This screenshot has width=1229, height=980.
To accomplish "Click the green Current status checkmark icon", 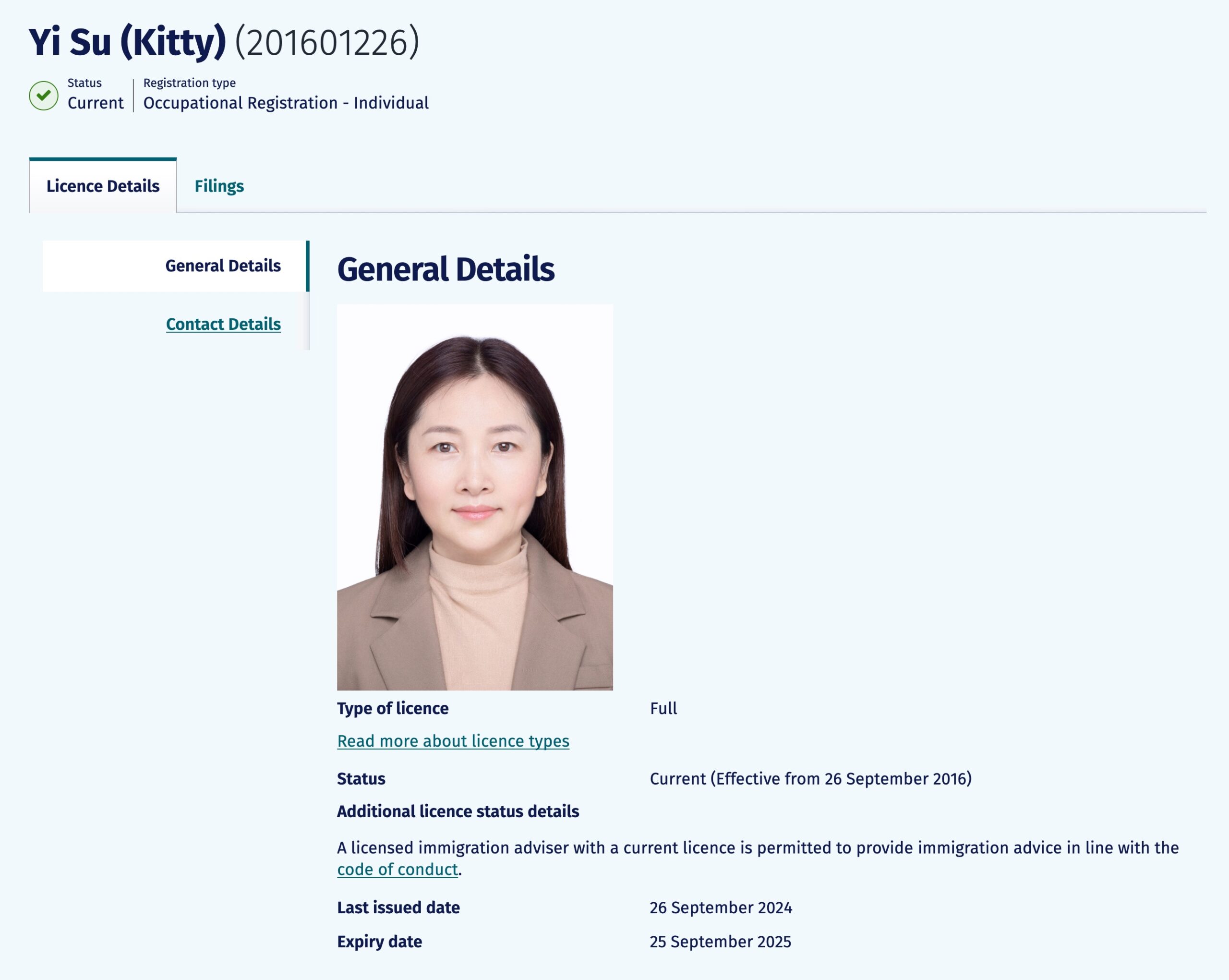I will pyautogui.click(x=43, y=95).
